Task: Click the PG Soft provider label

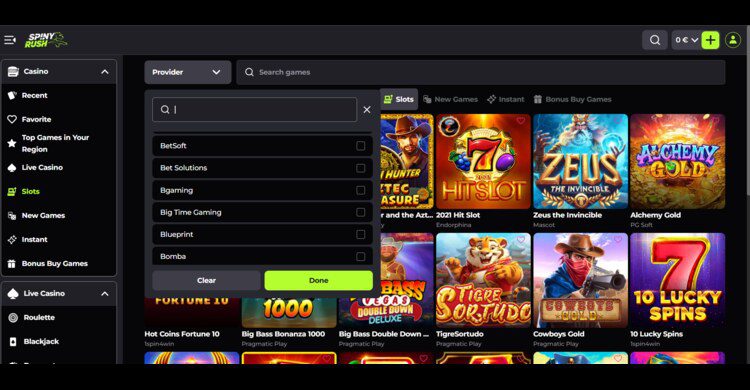Action: pyautogui.click(x=641, y=225)
